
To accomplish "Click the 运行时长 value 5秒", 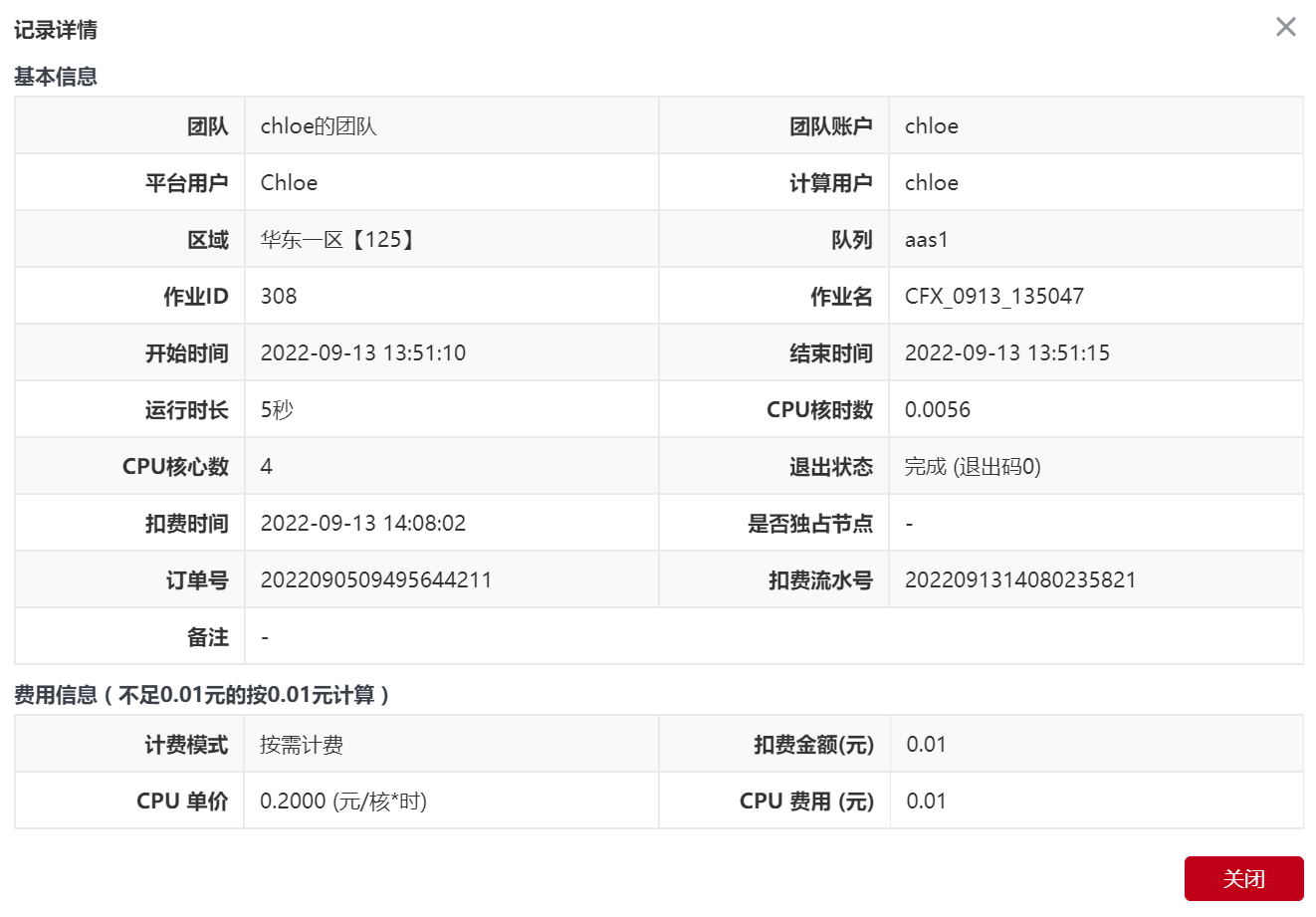I will point(277,410).
